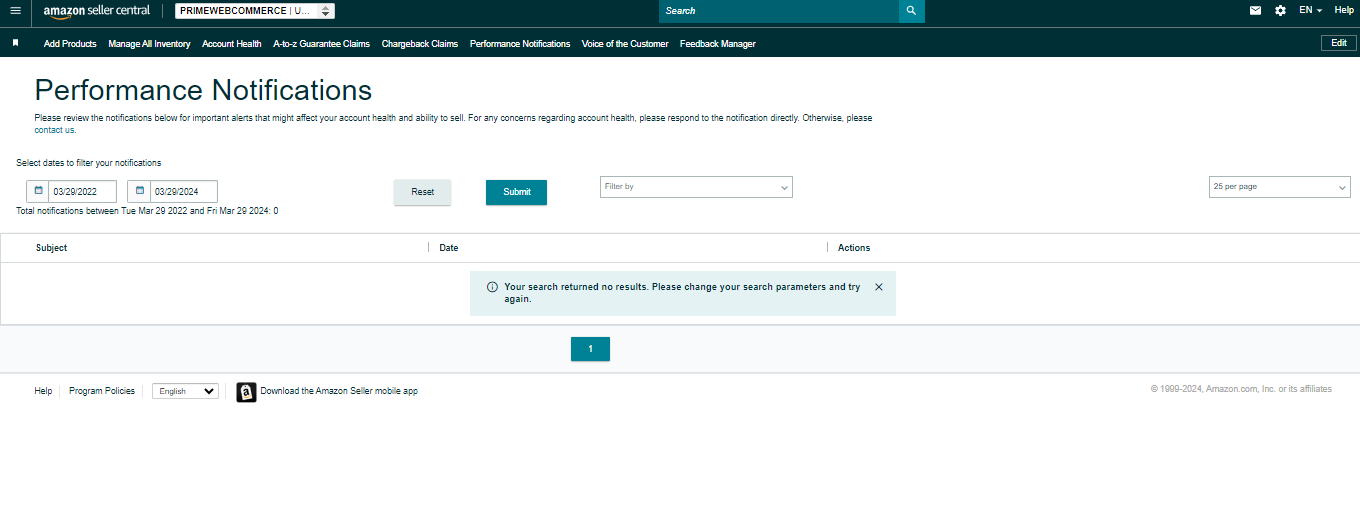Click the Reset button
This screenshot has width=1360, height=526.
422,192
